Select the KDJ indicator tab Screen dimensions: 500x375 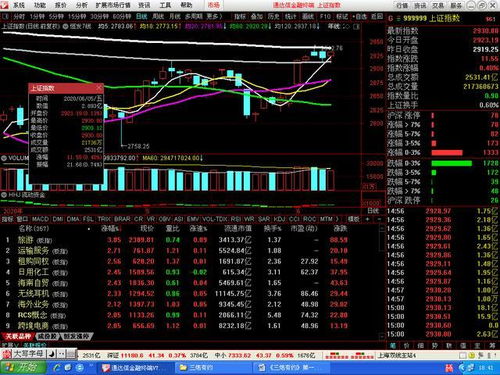coord(279,219)
